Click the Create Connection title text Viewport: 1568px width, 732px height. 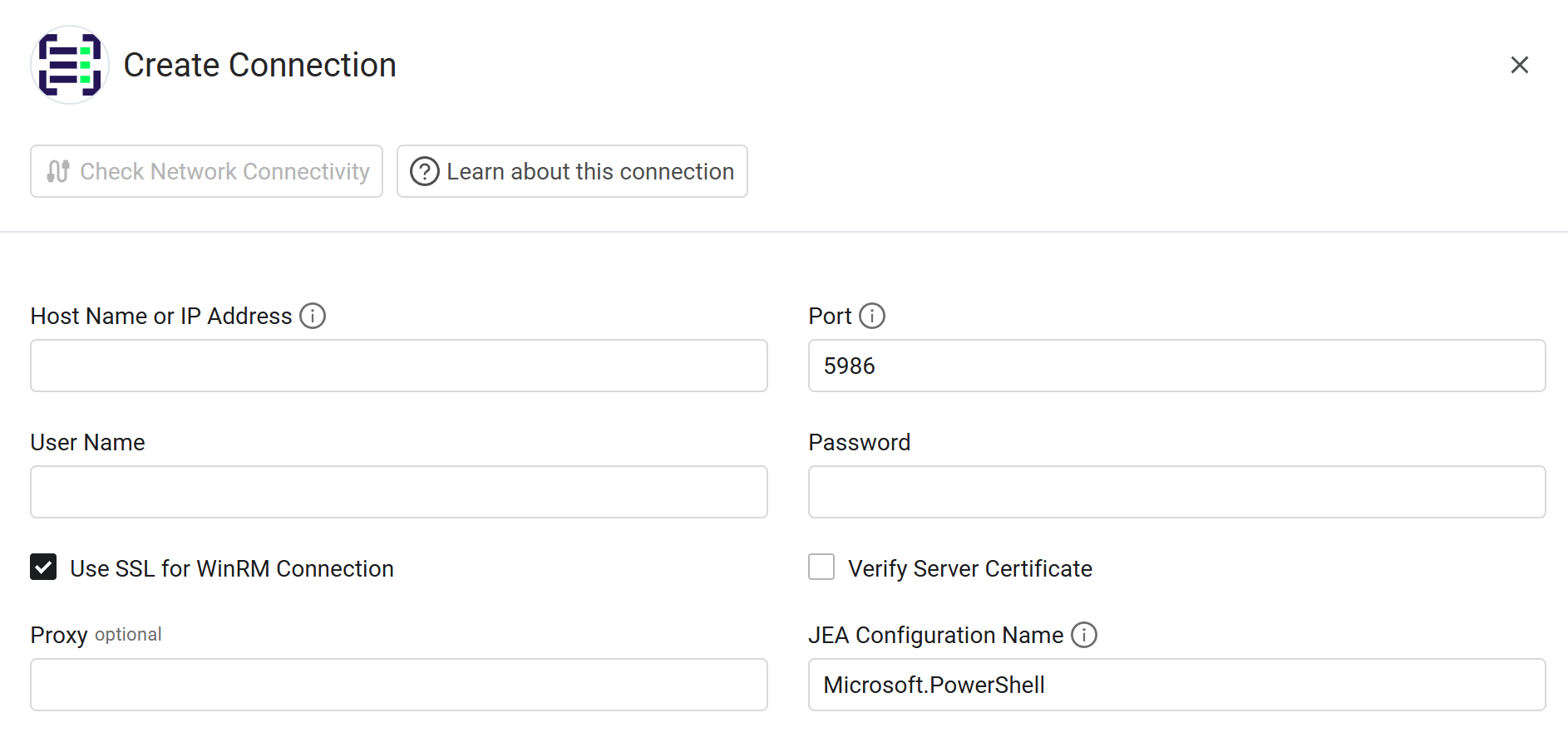pyautogui.click(x=259, y=65)
